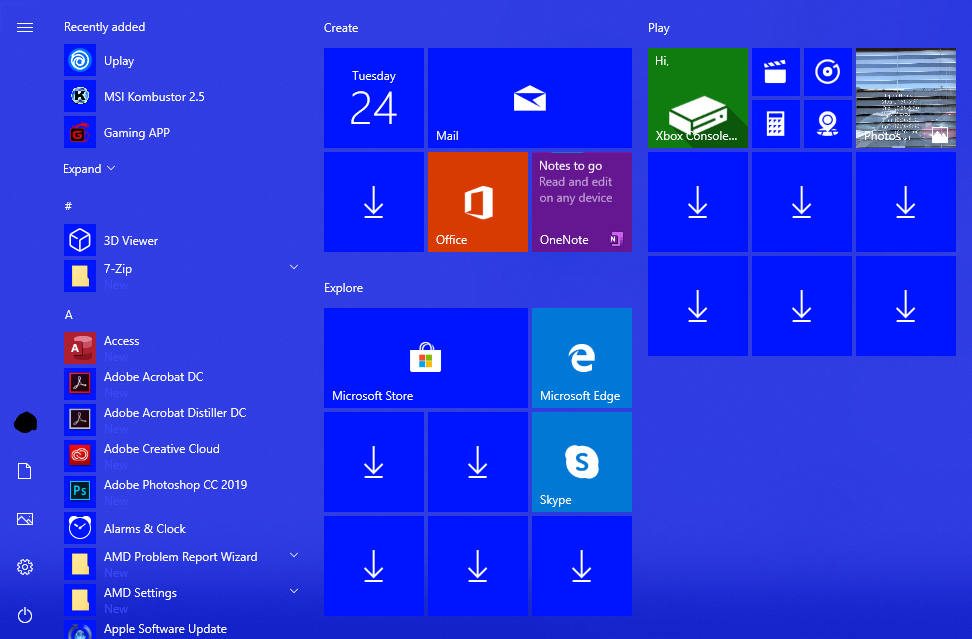Open the Pictures sidebar icon
The image size is (972, 639).
pos(25,519)
